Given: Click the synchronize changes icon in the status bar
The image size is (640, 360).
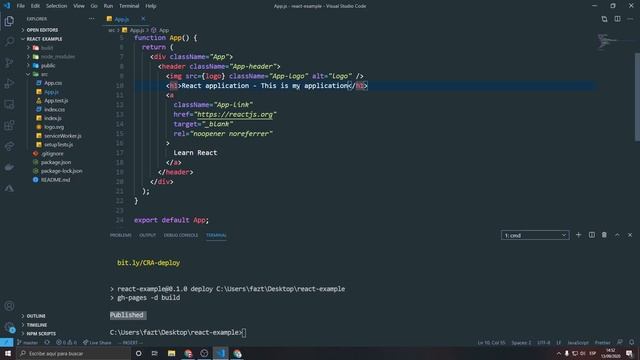Looking at the screenshot, I should pos(47,342).
